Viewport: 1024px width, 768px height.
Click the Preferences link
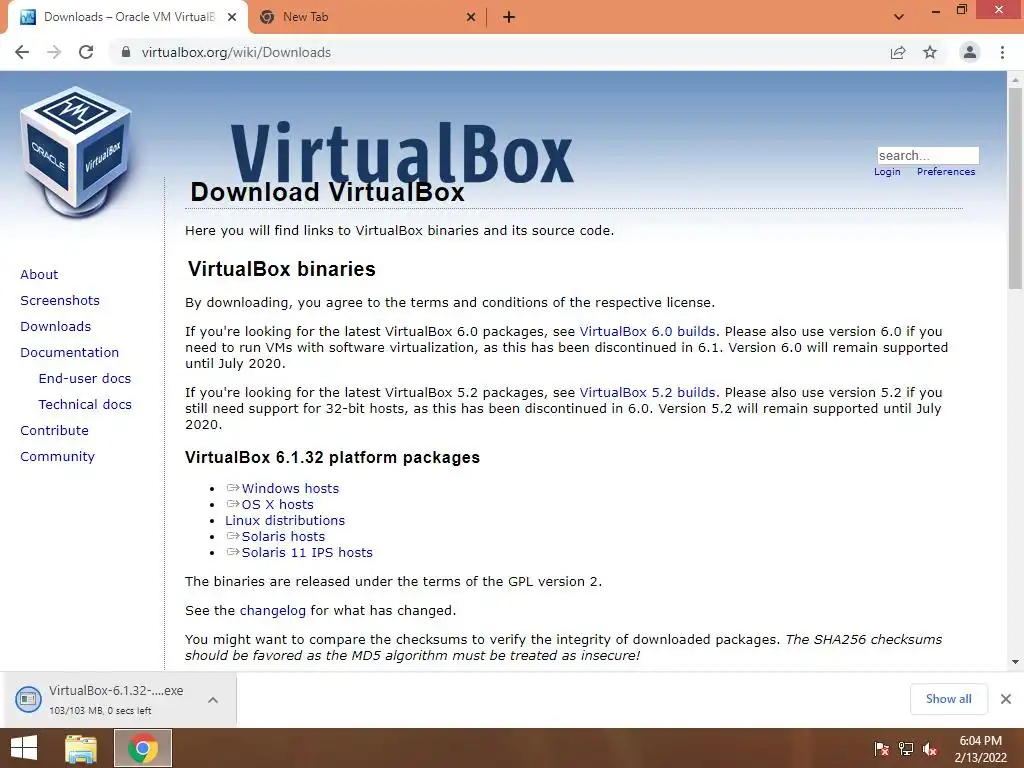pyautogui.click(x=946, y=172)
